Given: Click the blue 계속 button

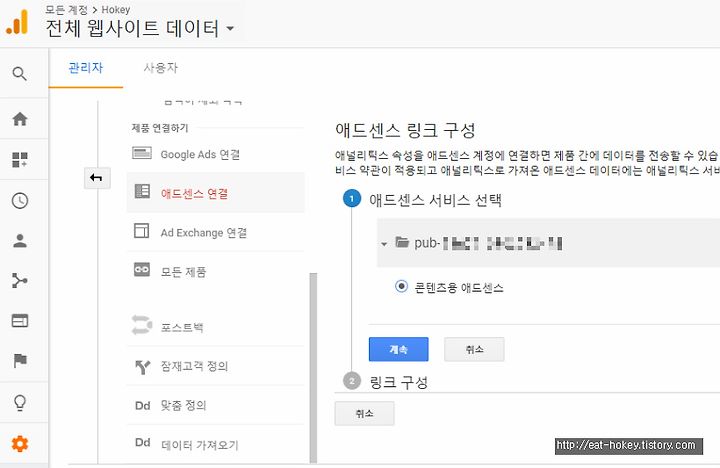Looking at the screenshot, I should click(x=399, y=350).
